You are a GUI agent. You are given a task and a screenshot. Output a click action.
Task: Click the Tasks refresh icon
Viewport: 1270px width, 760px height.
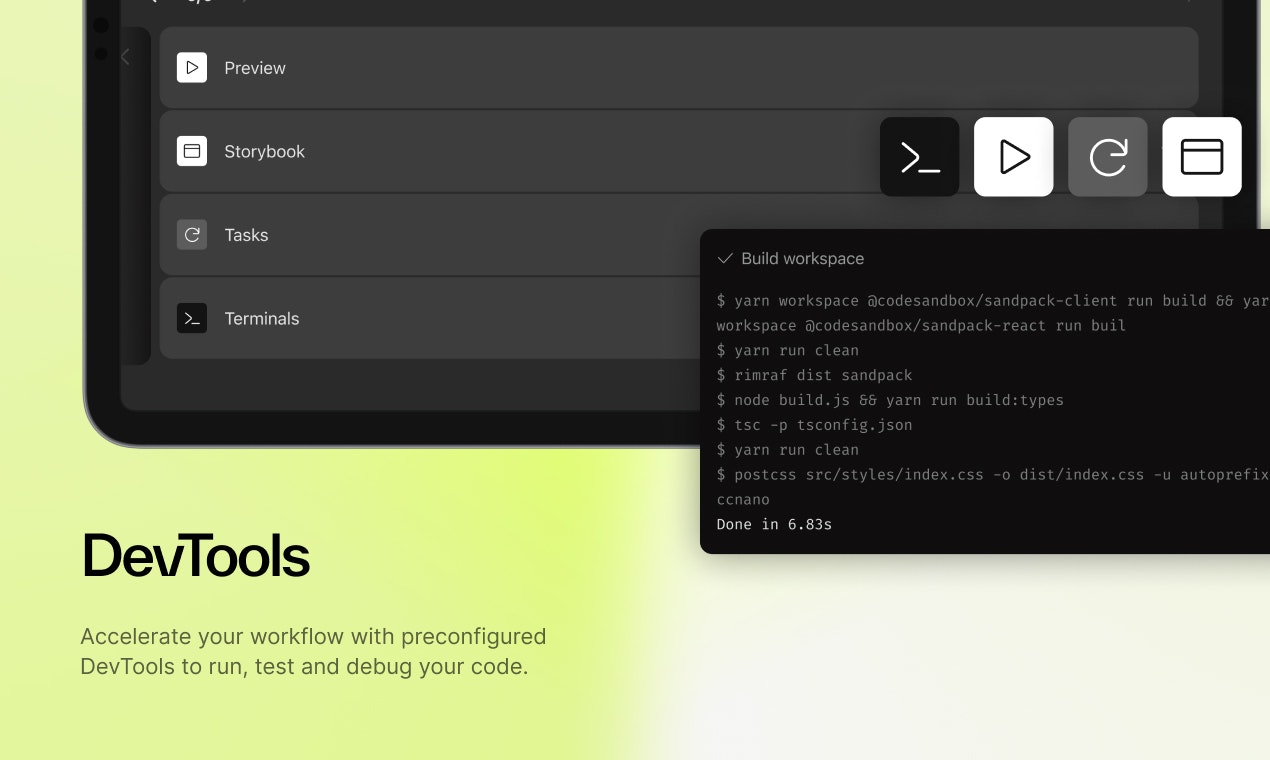tap(192, 235)
